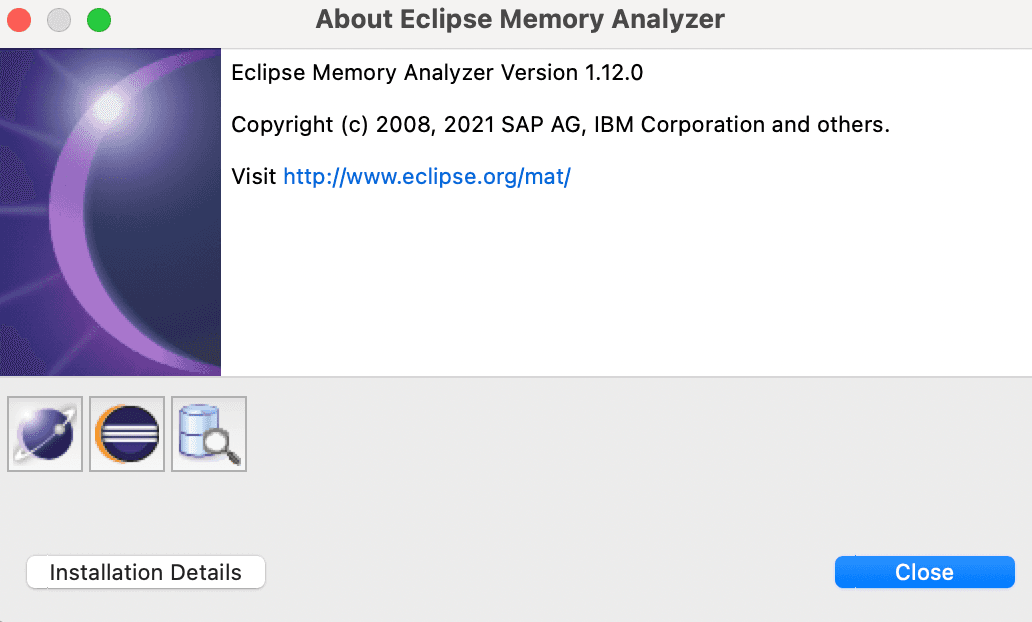Image resolution: width=1032 pixels, height=622 pixels.
Task: Click blank white area below the Visit line
Action: click(625, 283)
